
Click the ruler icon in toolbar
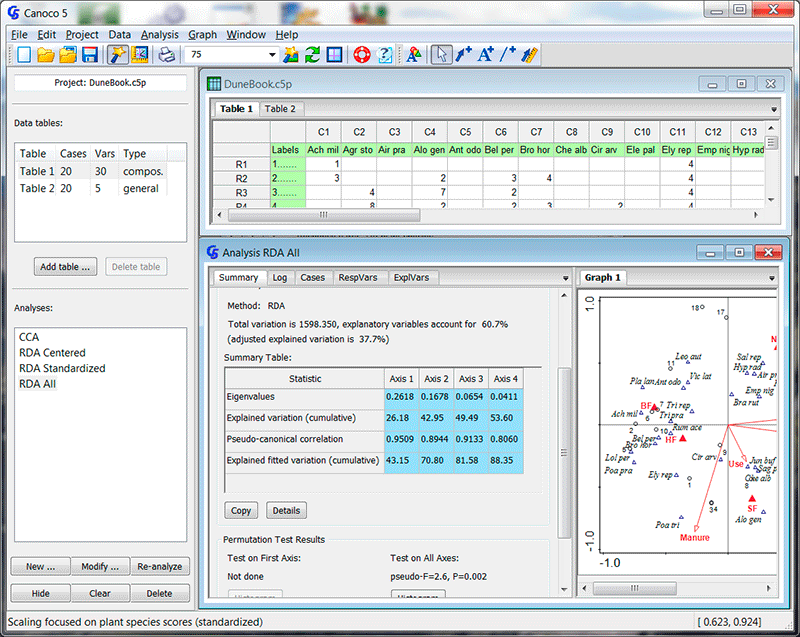pos(532,55)
